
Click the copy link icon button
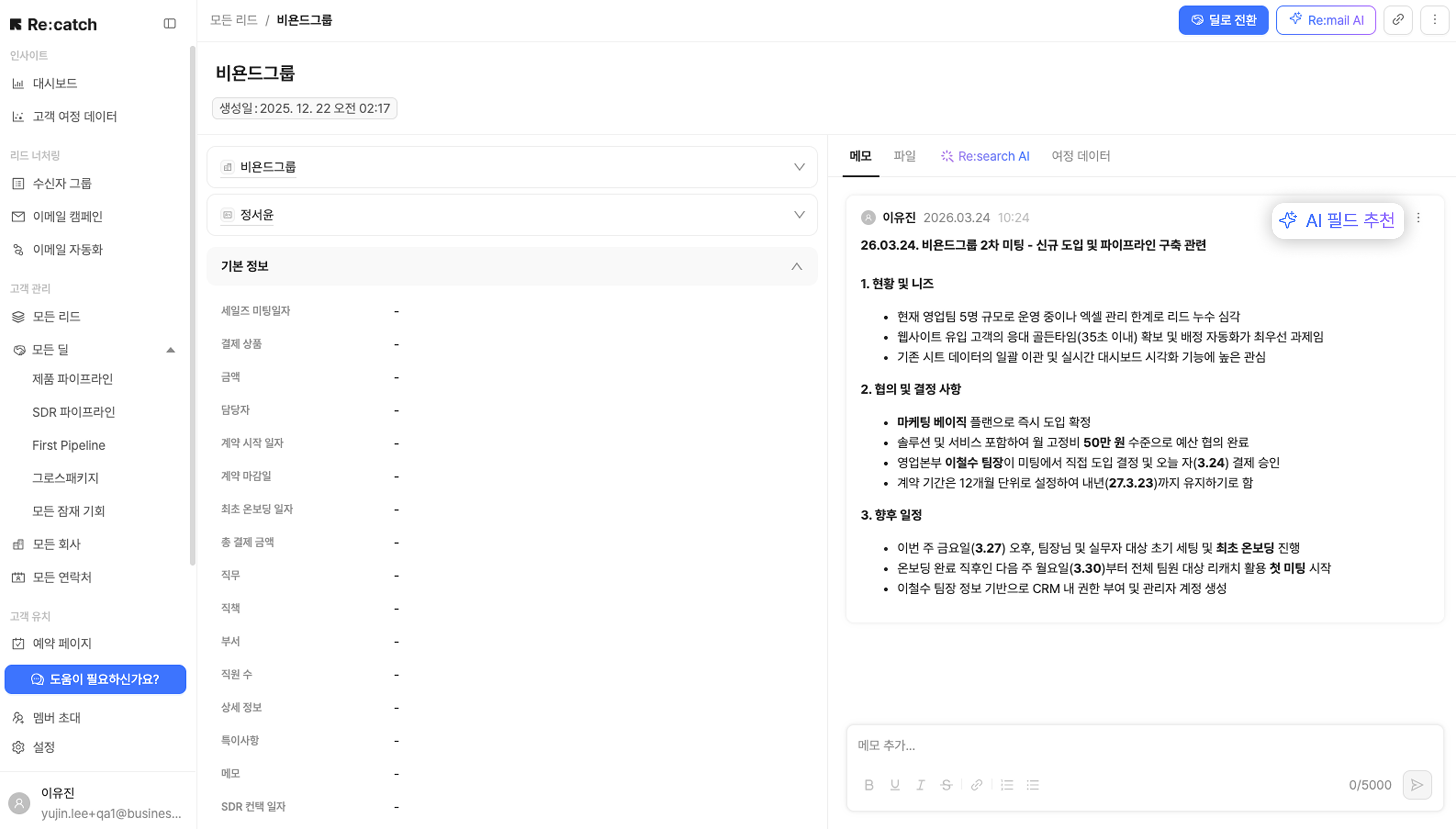pyautogui.click(x=1397, y=20)
